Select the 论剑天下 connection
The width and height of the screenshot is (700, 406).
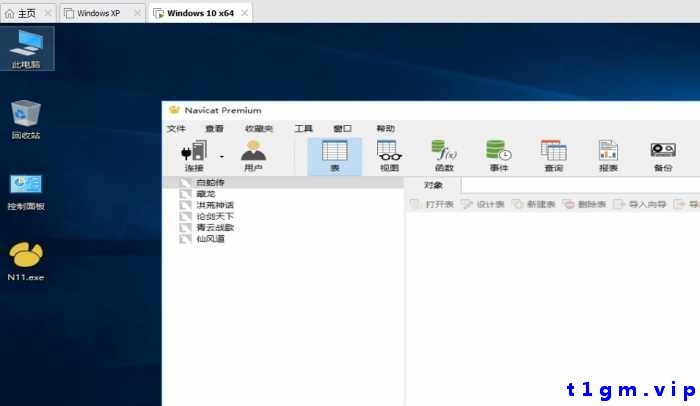pos(215,216)
